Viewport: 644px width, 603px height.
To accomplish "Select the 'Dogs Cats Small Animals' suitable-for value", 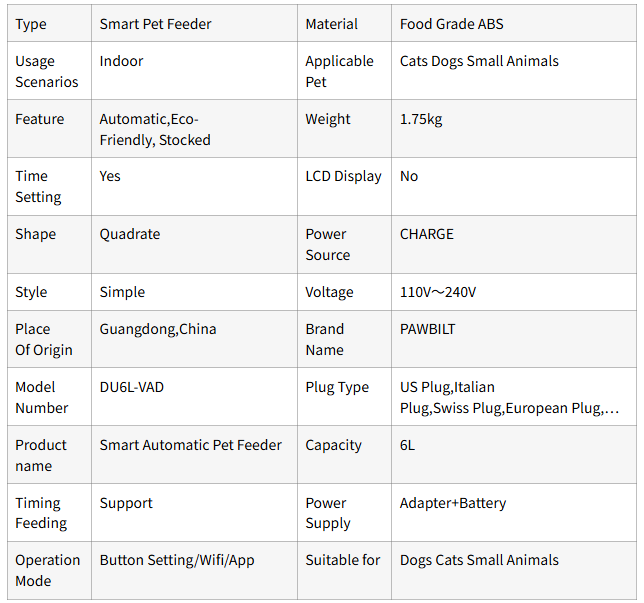I will pyautogui.click(x=479, y=560).
